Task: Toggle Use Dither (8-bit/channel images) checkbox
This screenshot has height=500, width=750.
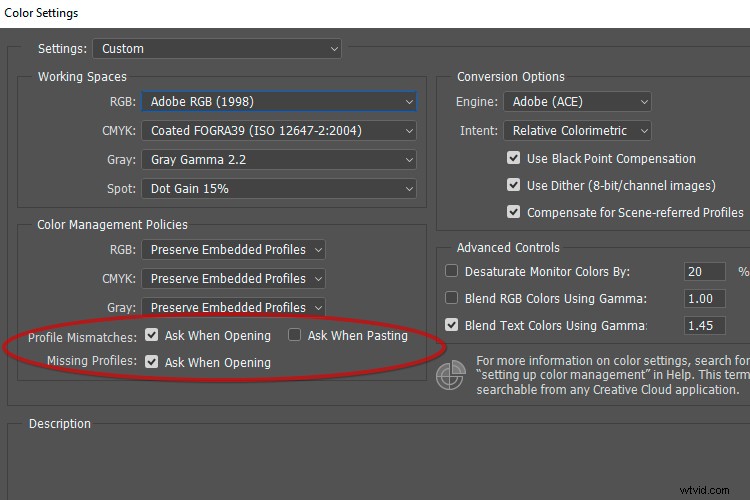Action: pos(513,185)
